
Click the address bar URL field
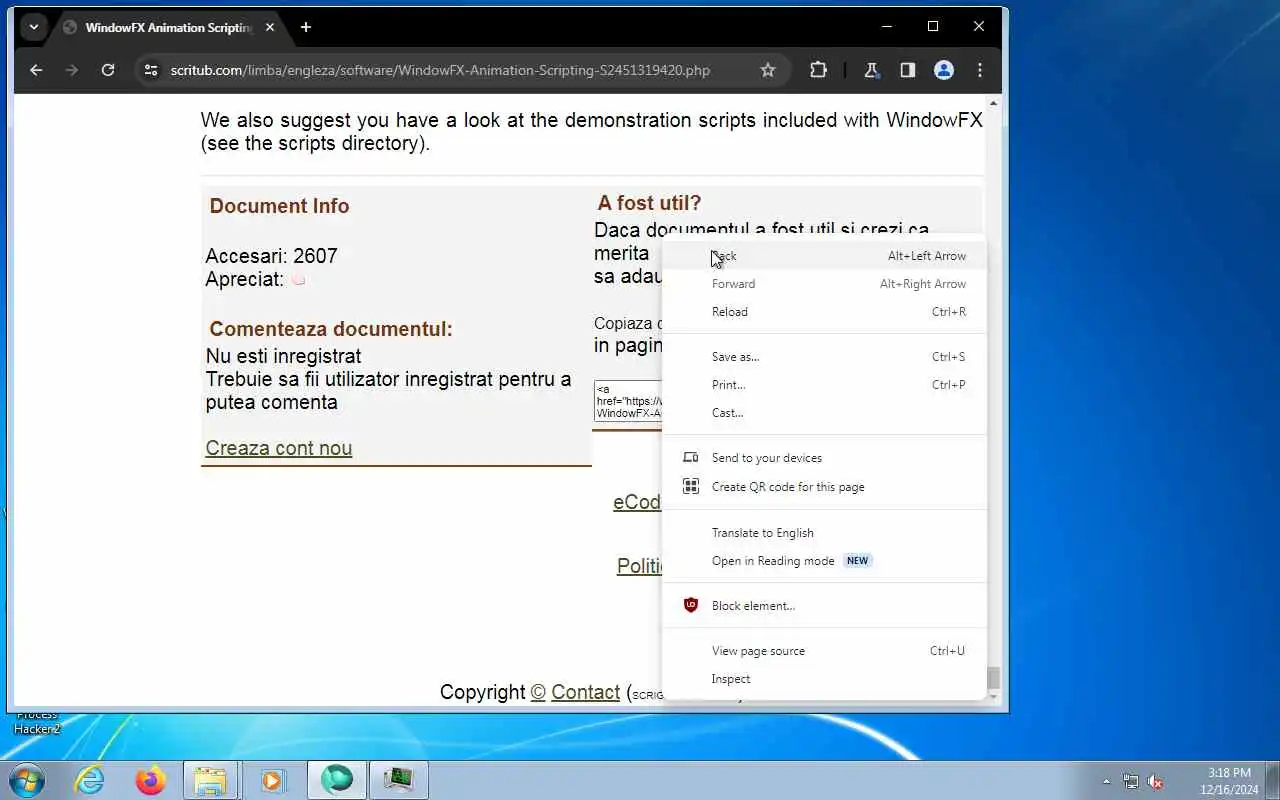tap(440, 70)
